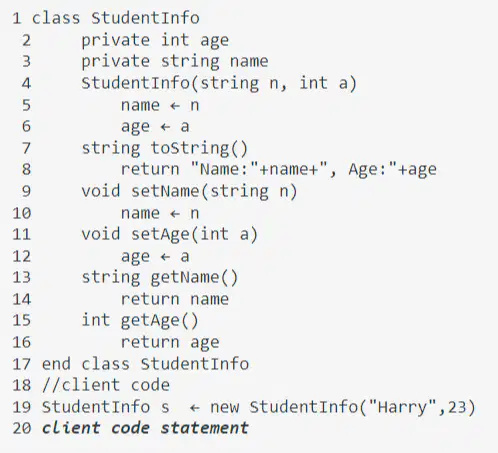Screen dimensions: 498x453
Task: Select the void setAge(int a) line
Action: point(169,234)
